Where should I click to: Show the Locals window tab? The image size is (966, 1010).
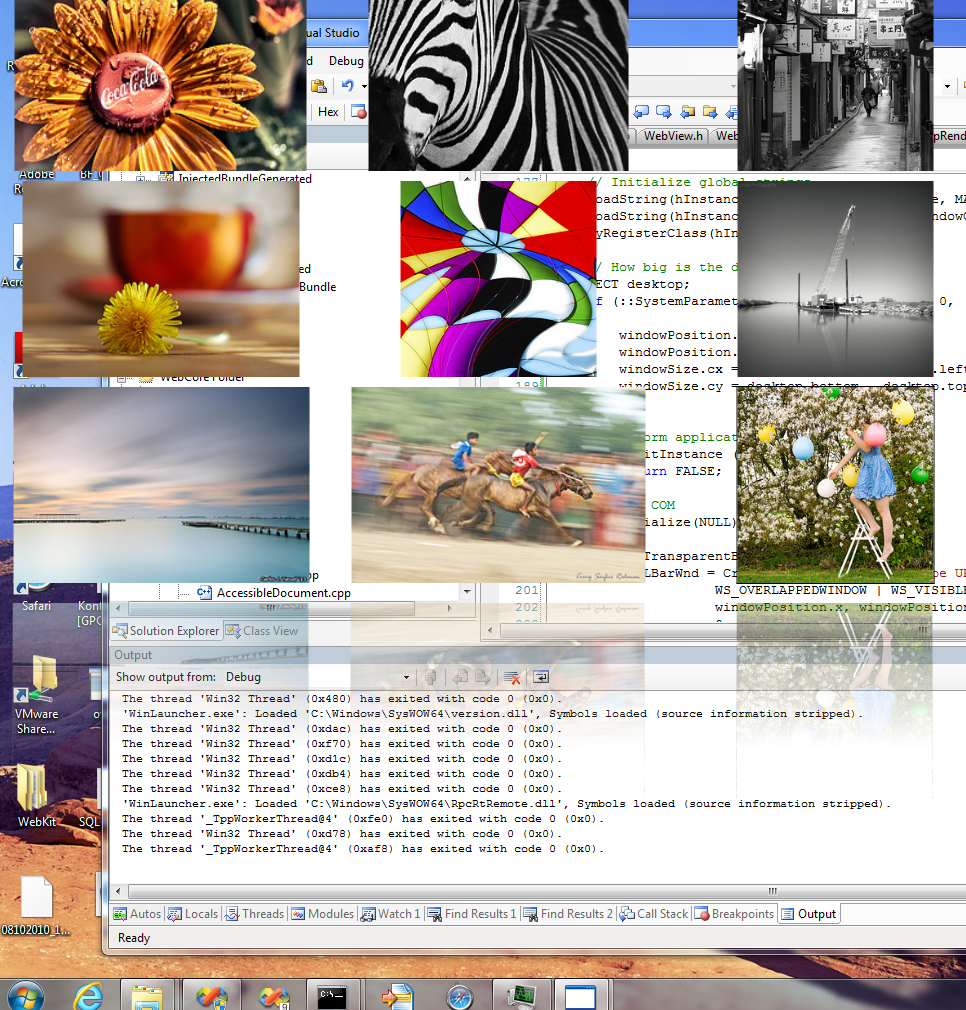193,914
